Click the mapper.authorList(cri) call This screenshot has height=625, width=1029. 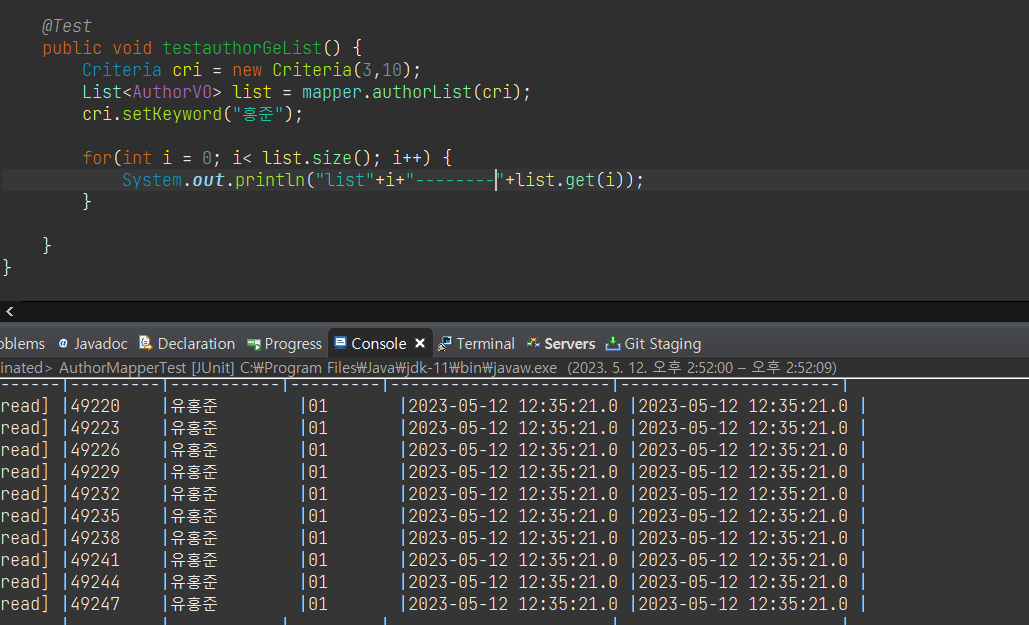(x=411, y=92)
